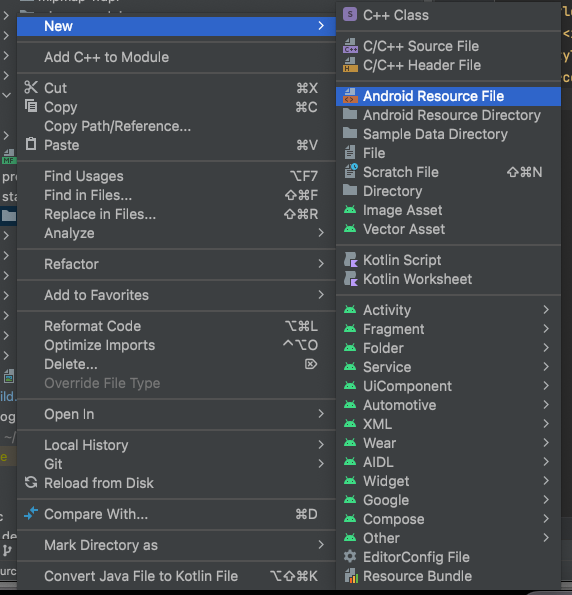
Task: Choose Find Usages
Action: point(176,176)
